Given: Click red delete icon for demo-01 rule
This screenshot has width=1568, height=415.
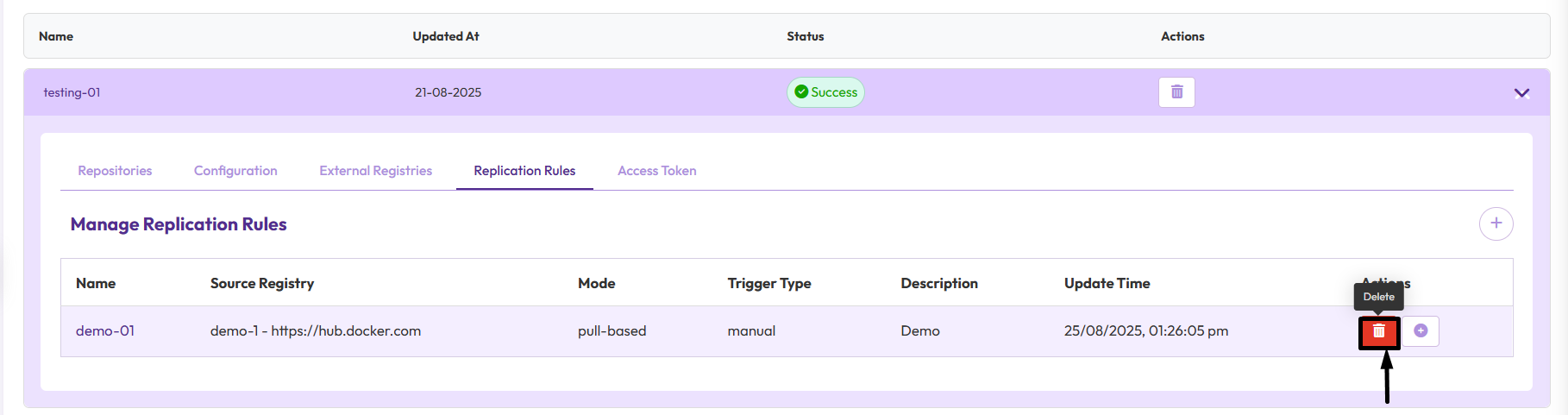Looking at the screenshot, I should point(1379,331).
